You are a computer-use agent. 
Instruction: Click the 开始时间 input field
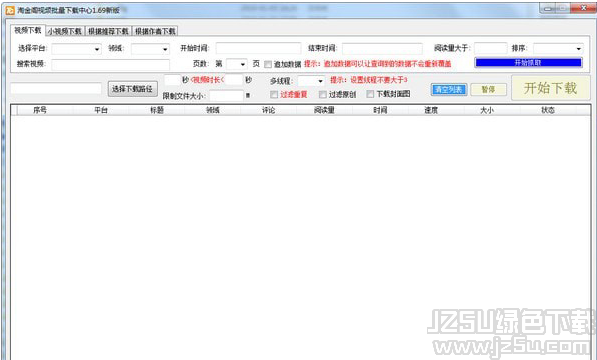(x=258, y=48)
